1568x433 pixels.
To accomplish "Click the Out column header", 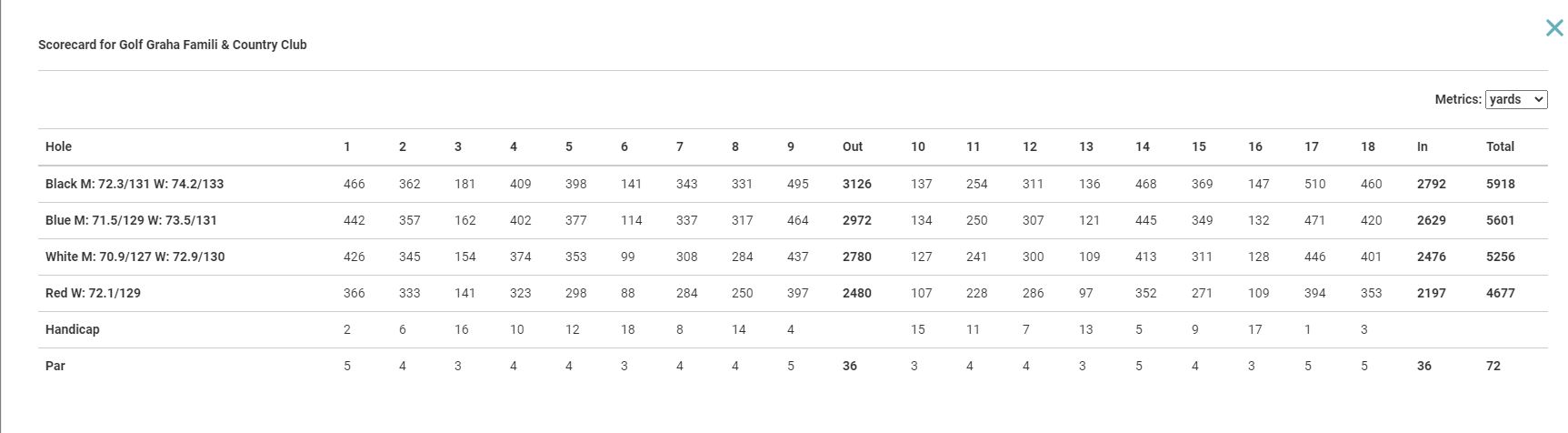I will [x=853, y=146].
